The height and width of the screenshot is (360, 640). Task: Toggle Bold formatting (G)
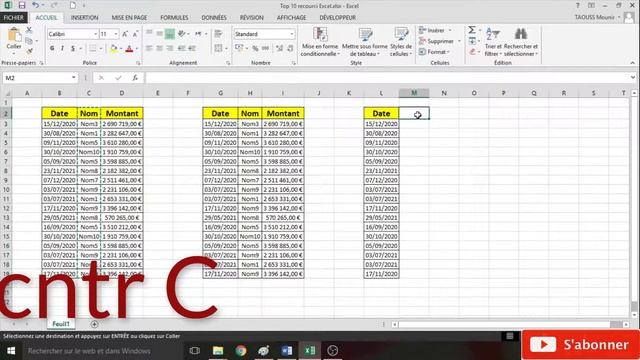pyautogui.click(x=52, y=49)
